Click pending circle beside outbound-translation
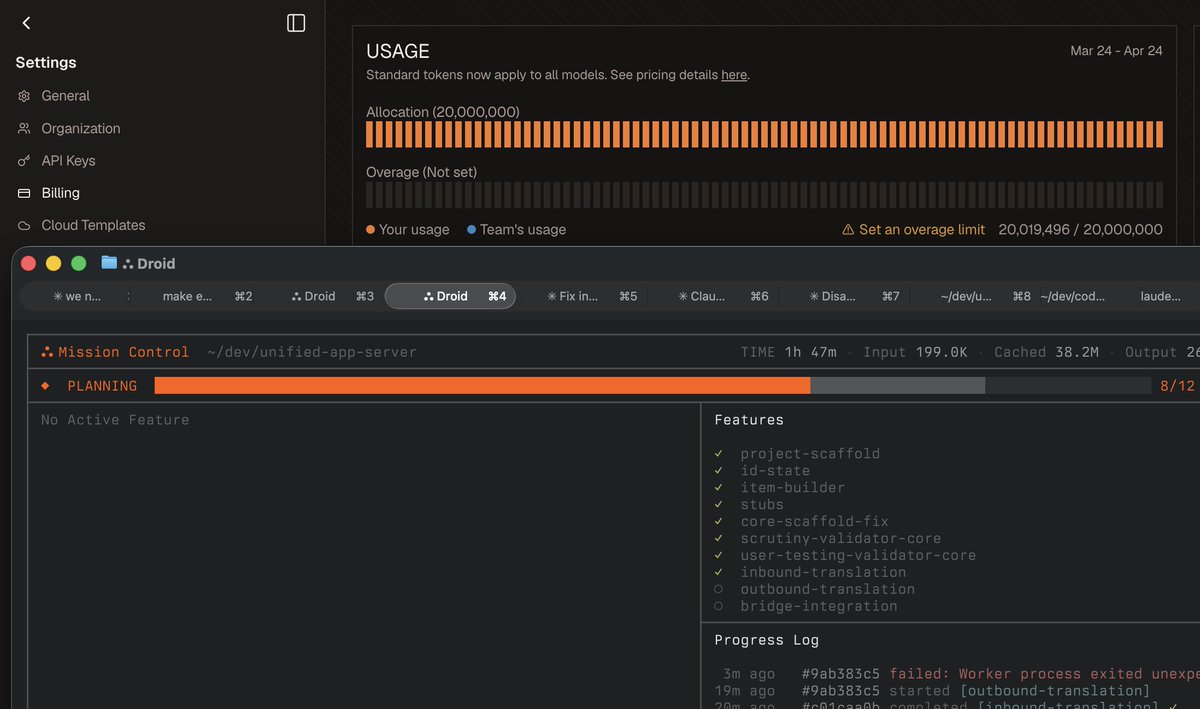Screen dimensions: 1200x709 click(x=719, y=589)
